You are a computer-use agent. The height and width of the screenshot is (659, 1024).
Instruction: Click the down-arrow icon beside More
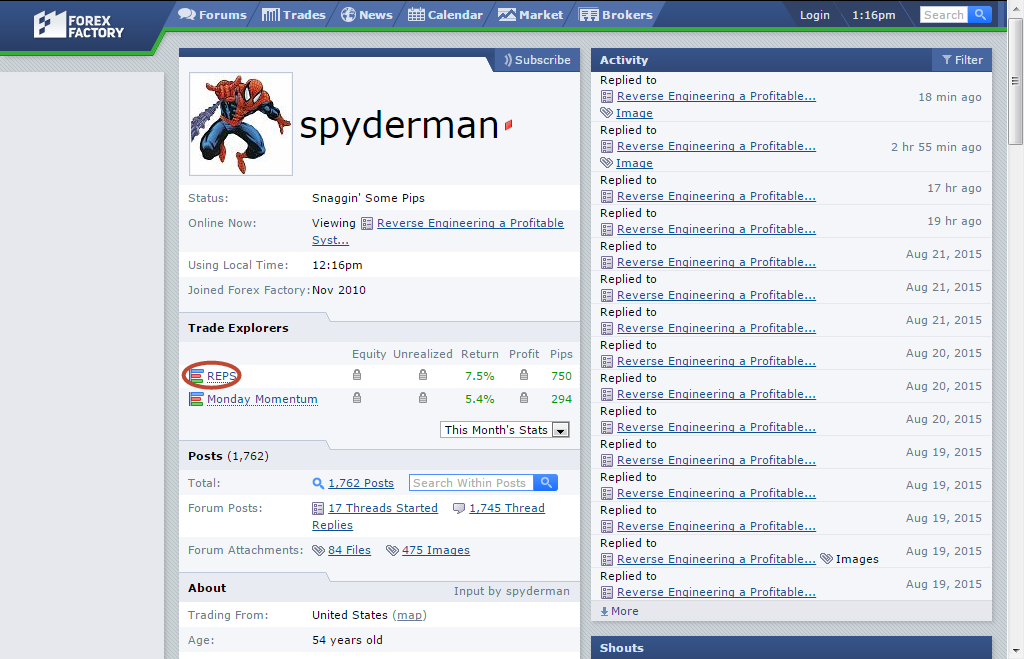(x=604, y=612)
